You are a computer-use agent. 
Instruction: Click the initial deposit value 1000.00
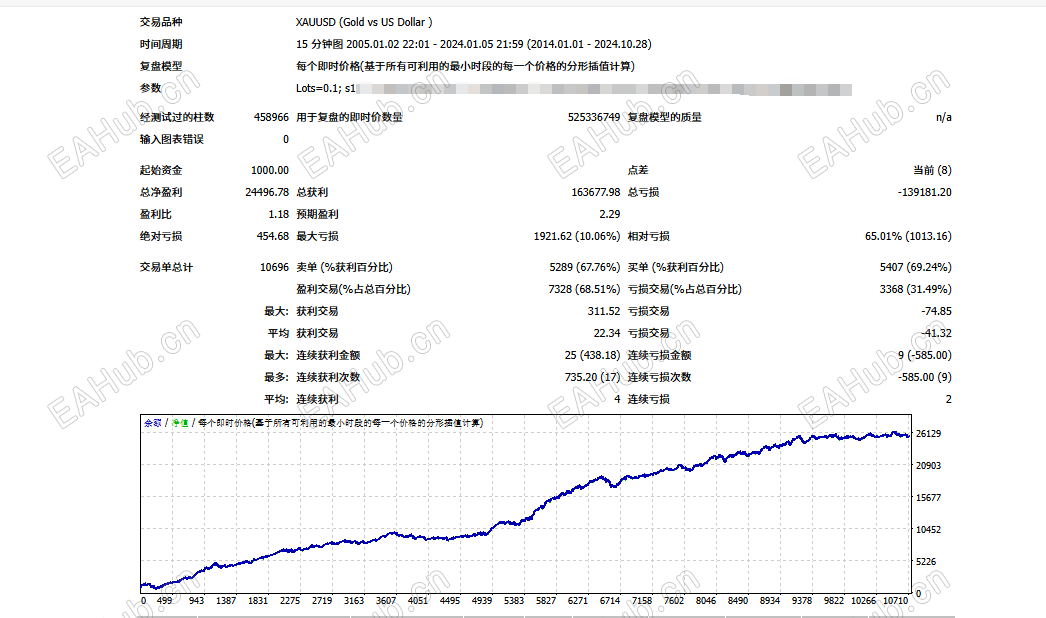[270, 170]
